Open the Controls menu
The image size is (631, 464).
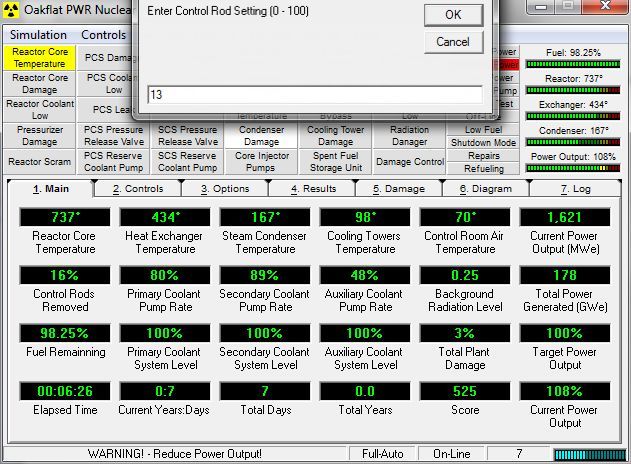103,35
